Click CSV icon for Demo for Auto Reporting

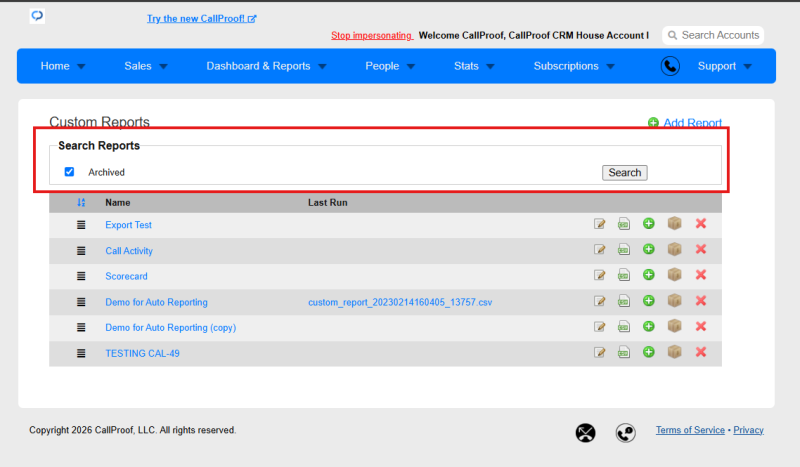(623, 301)
